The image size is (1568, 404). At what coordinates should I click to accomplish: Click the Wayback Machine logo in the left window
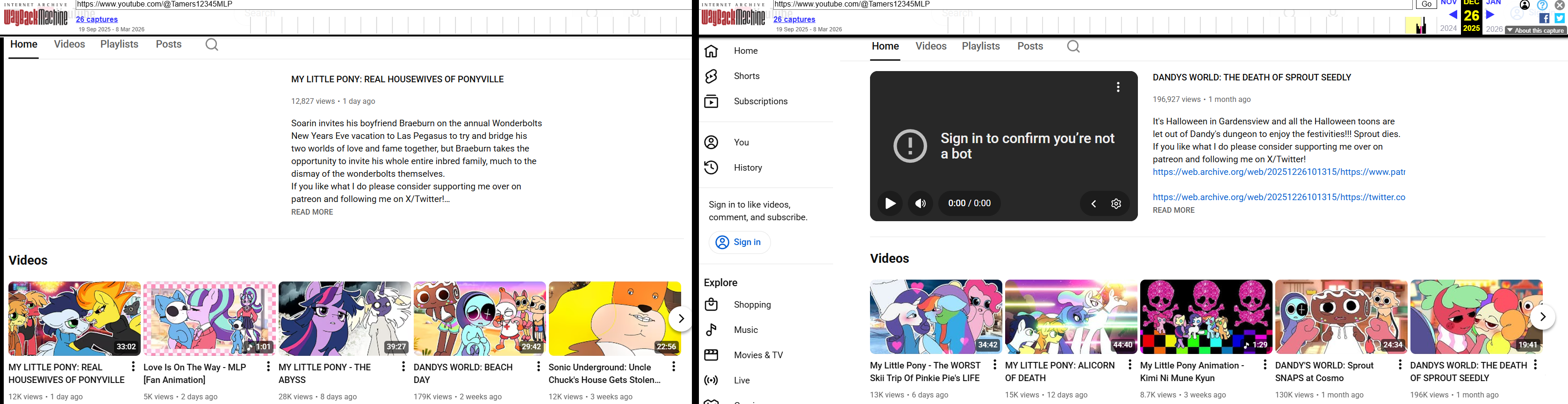(36, 14)
